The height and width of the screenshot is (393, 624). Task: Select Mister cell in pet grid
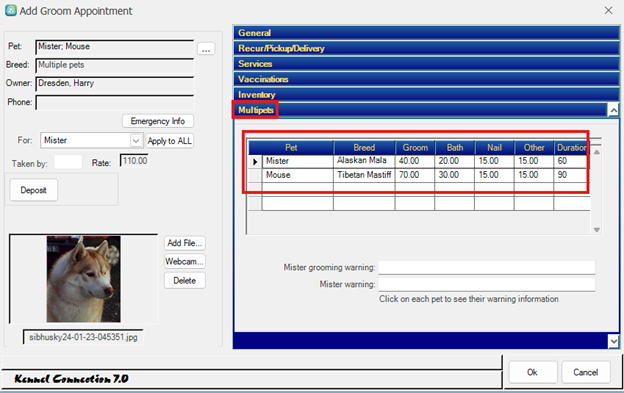pos(297,161)
